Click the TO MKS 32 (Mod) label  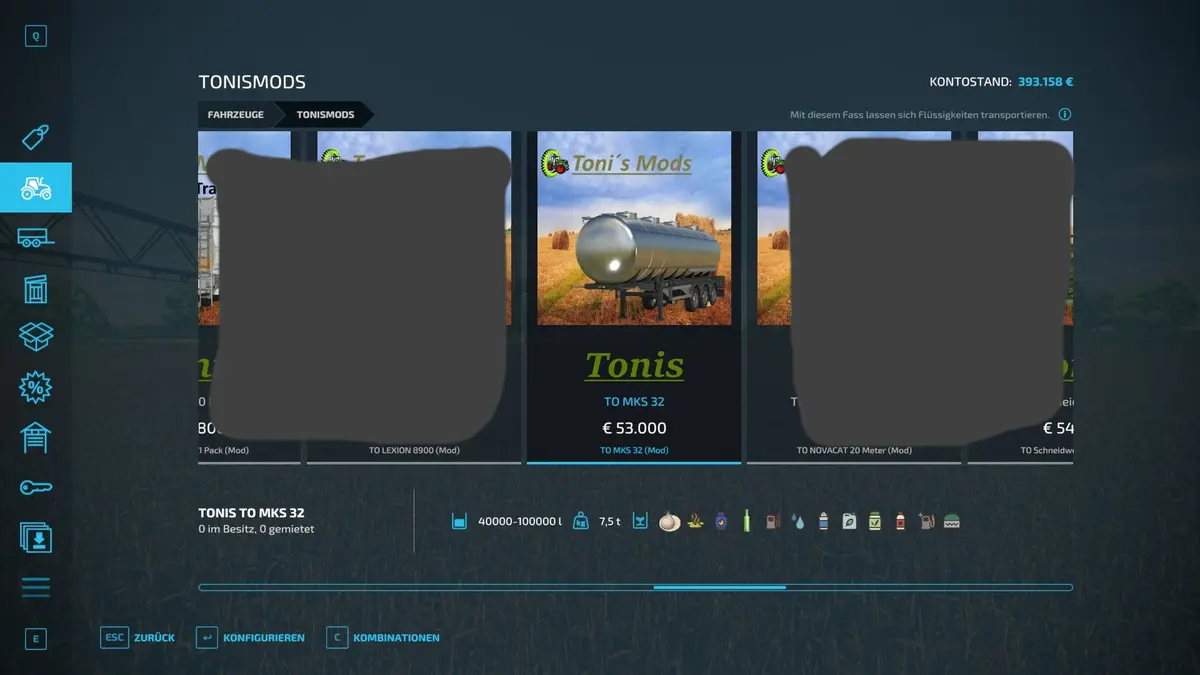pos(634,450)
